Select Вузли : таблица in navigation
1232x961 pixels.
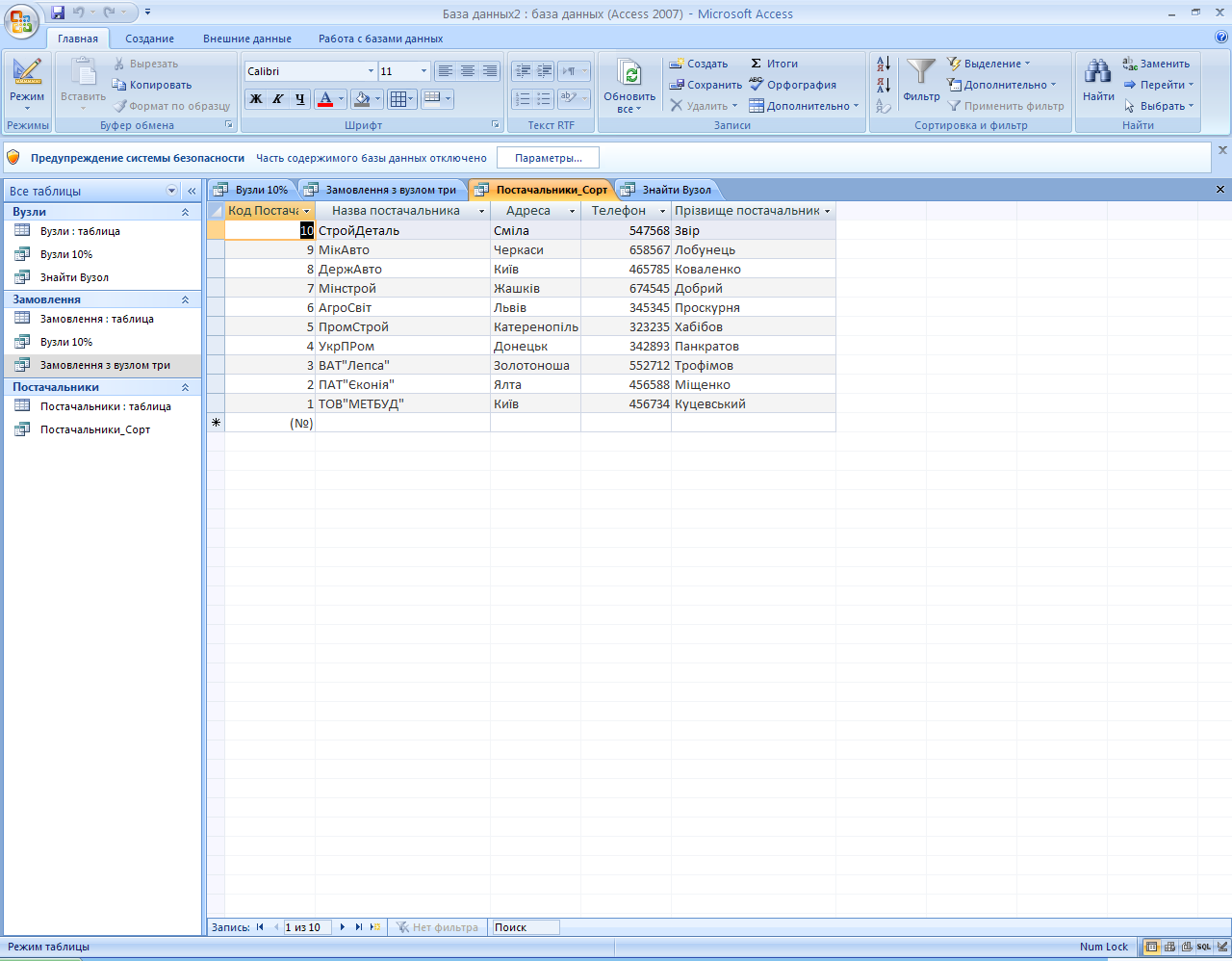pos(103,231)
